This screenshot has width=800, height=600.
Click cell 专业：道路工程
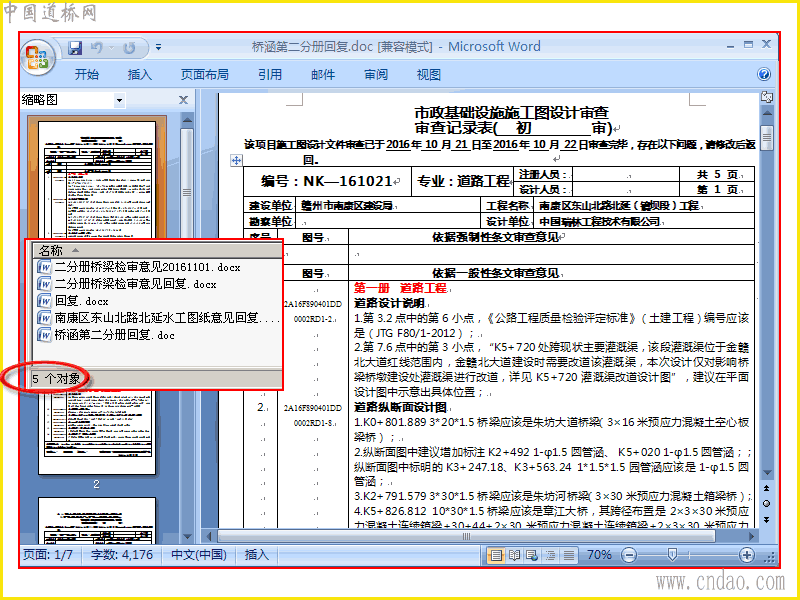463,181
